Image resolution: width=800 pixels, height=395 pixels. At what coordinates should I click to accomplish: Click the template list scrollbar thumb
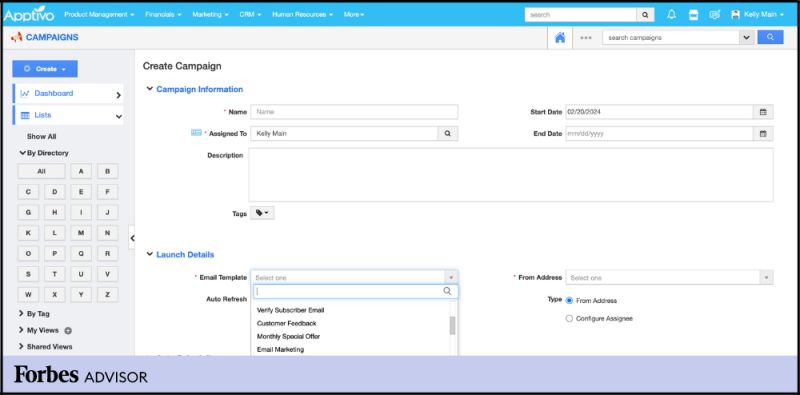(452, 325)
